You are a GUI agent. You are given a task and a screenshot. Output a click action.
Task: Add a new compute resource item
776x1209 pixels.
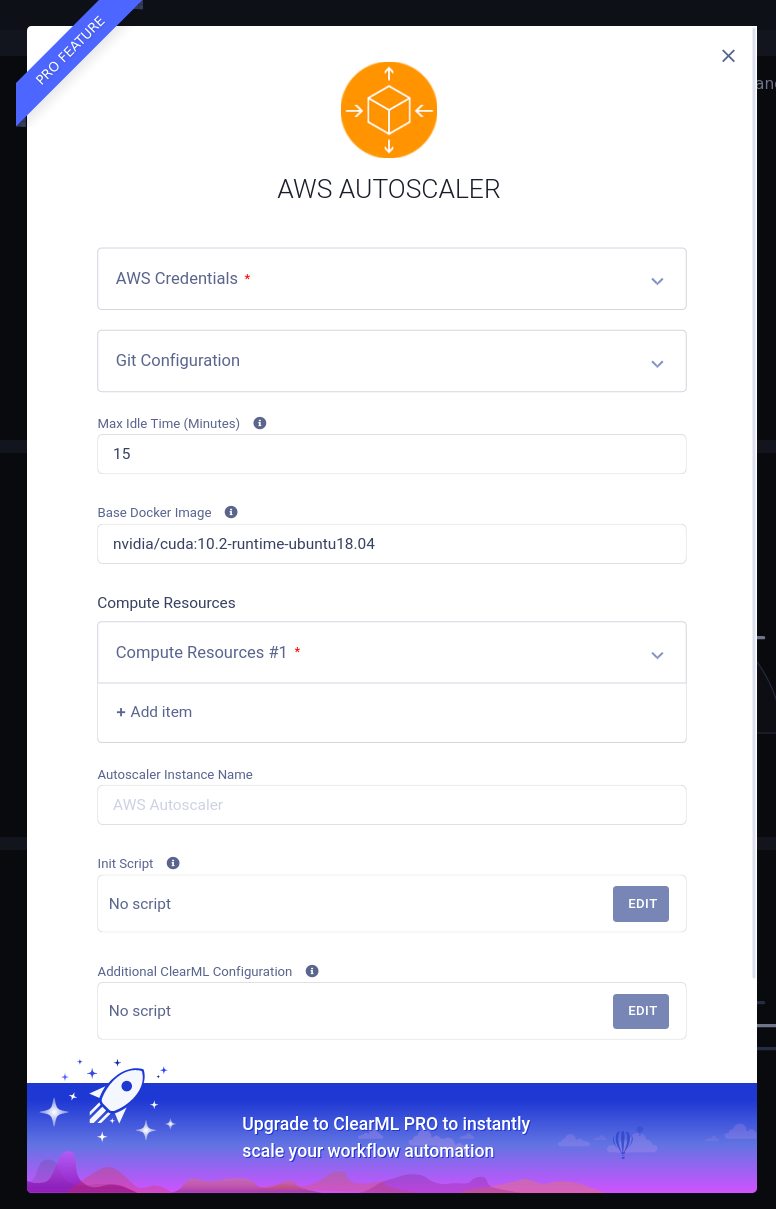click(x=154, y=712)
